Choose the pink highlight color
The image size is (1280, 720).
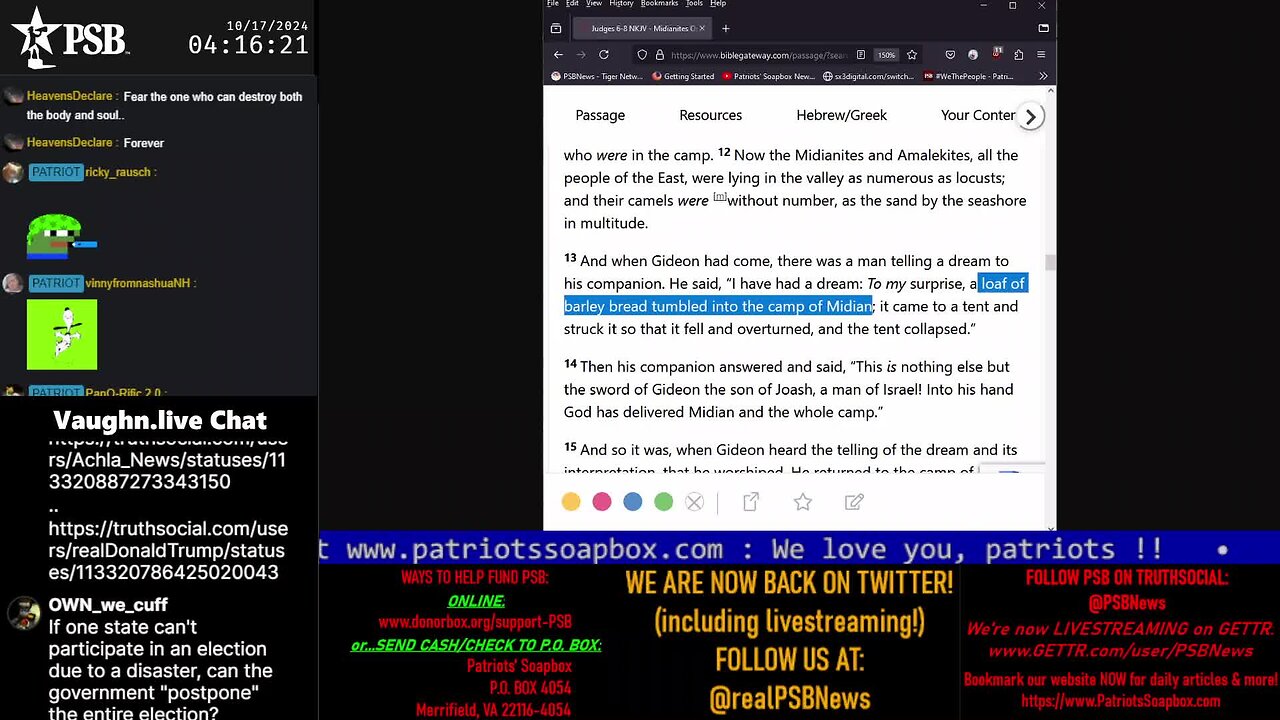[602, 502]
